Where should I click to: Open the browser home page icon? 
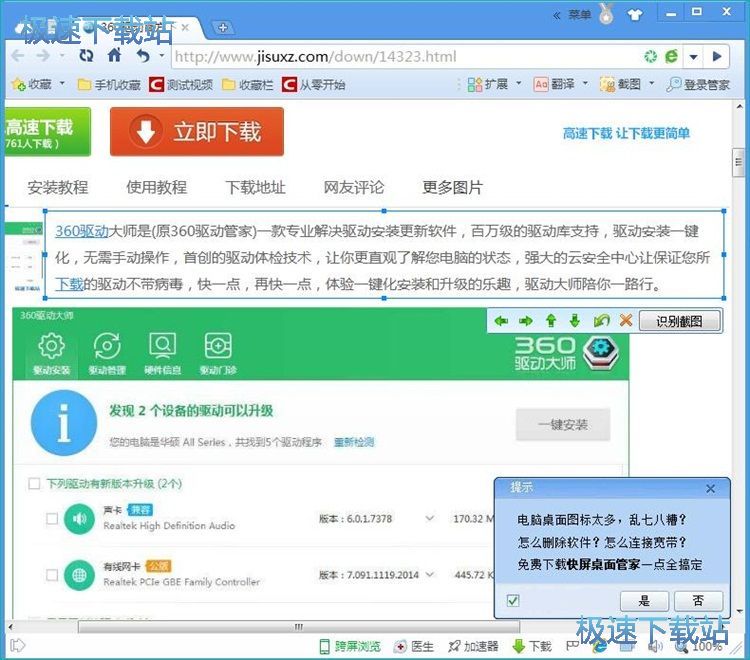click(x=114, y=55)
